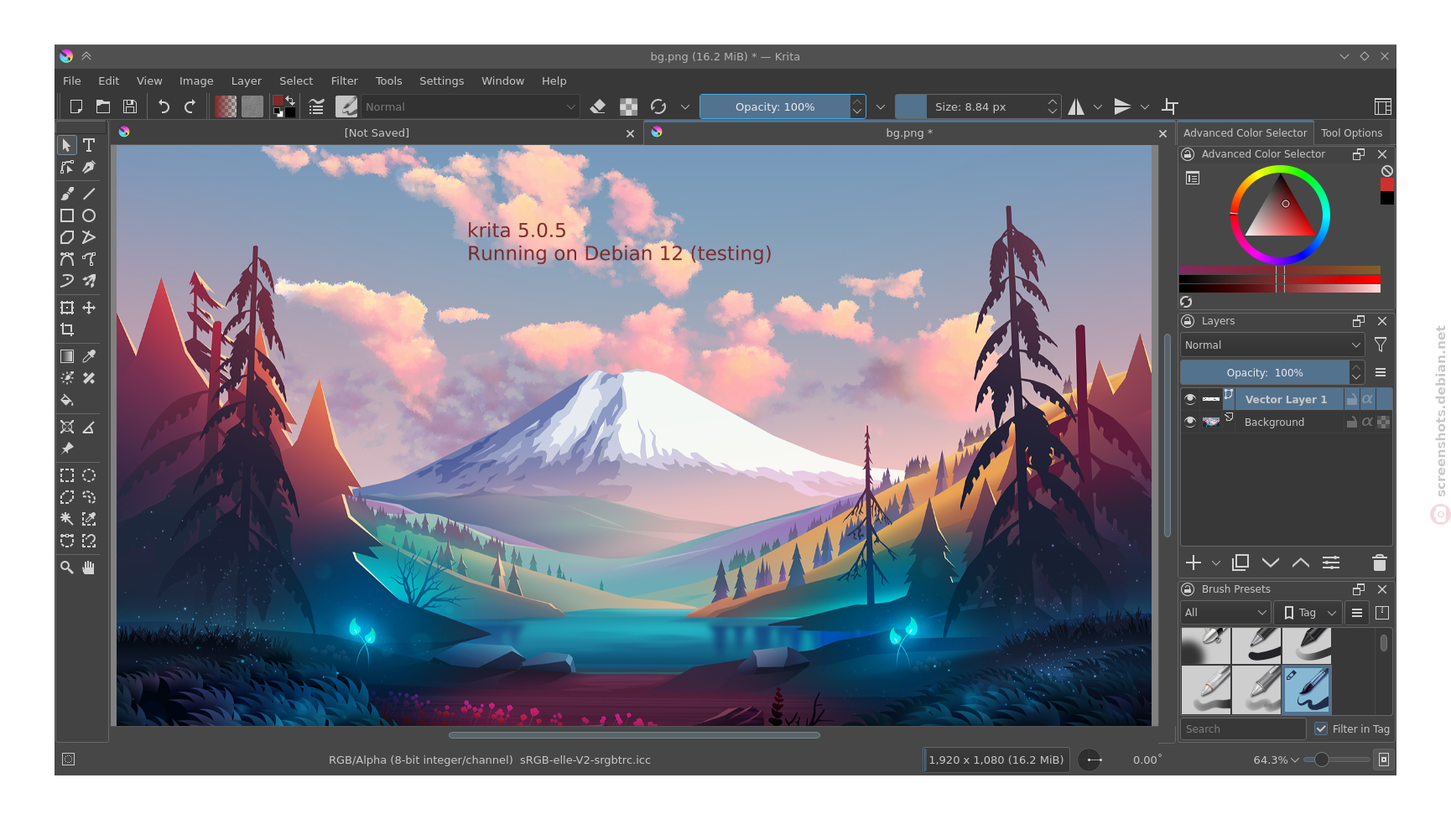
Task: Move layer down in Layers panel
Action: coord(1271,563)
